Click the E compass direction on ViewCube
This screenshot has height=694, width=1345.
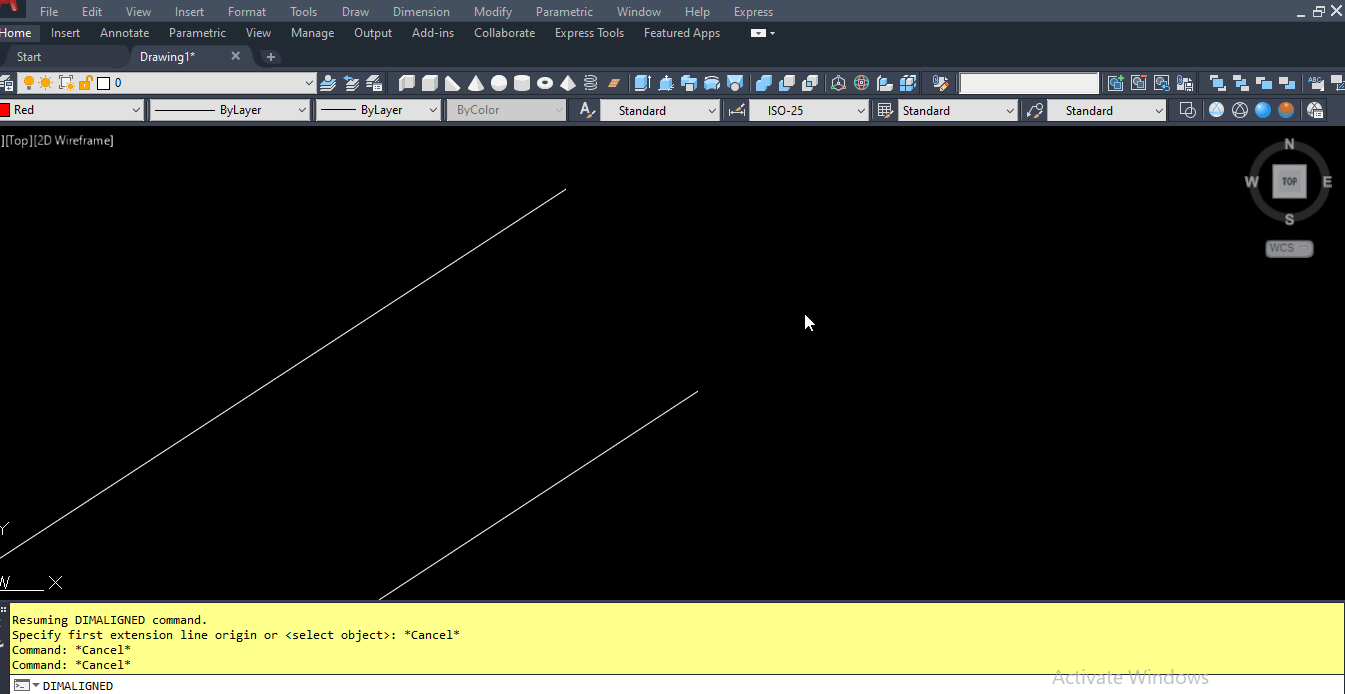[1327, 182]
